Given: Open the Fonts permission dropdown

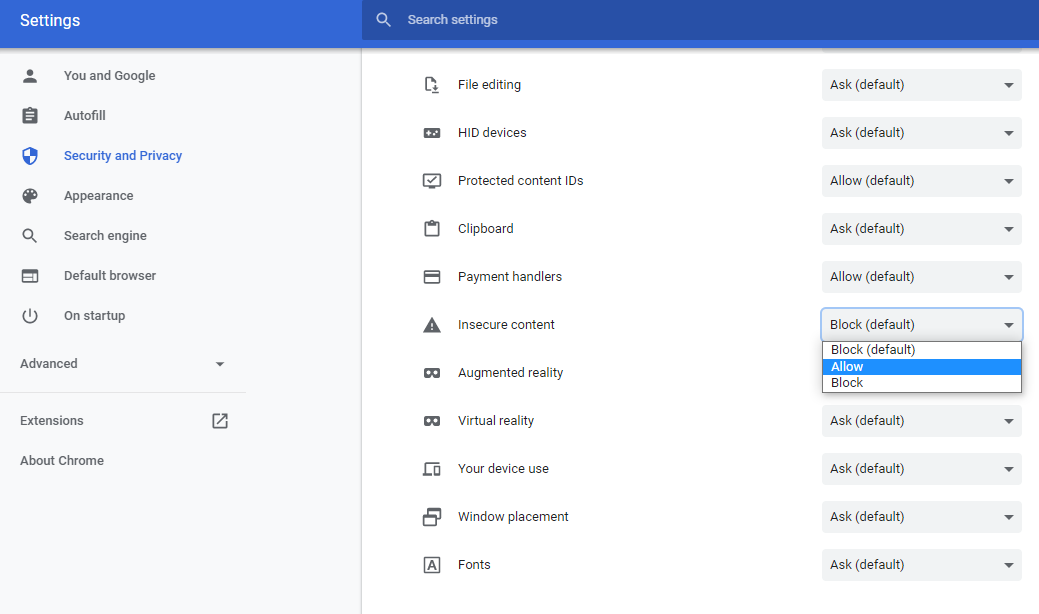Looking at the screenshot, I should (922, 565).
